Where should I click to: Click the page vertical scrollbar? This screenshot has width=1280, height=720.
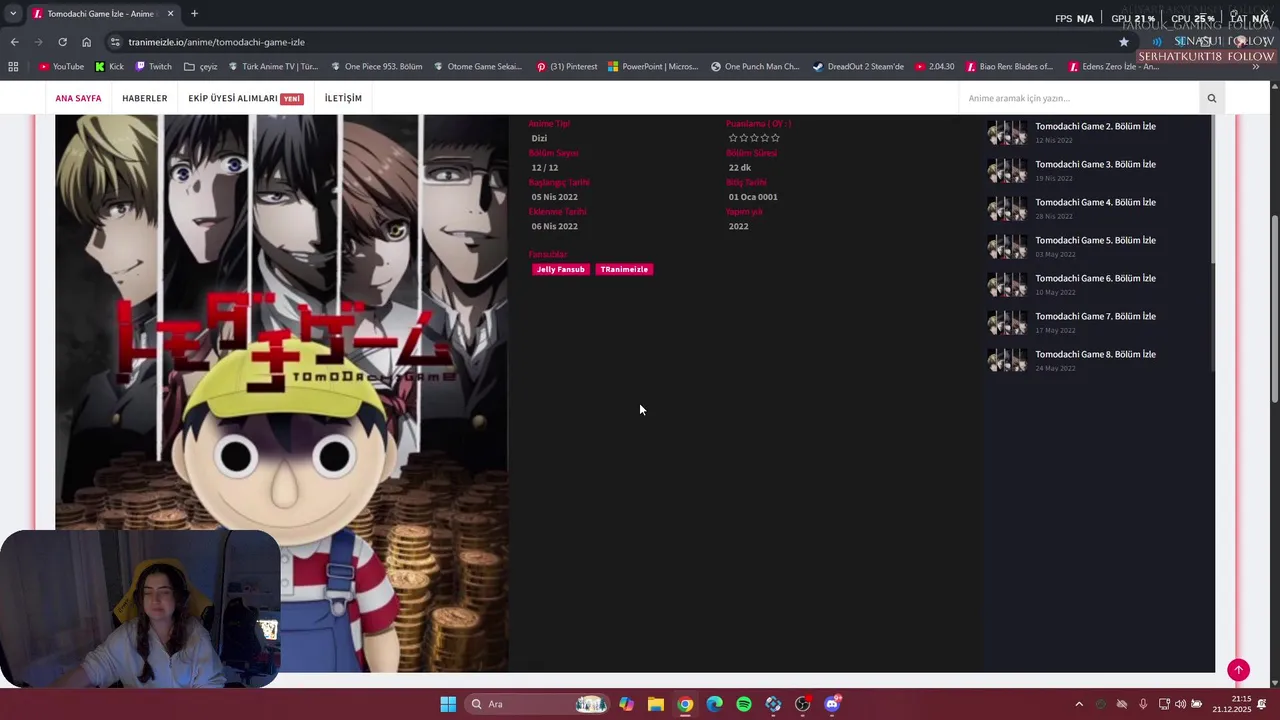tap(1274, 310)
